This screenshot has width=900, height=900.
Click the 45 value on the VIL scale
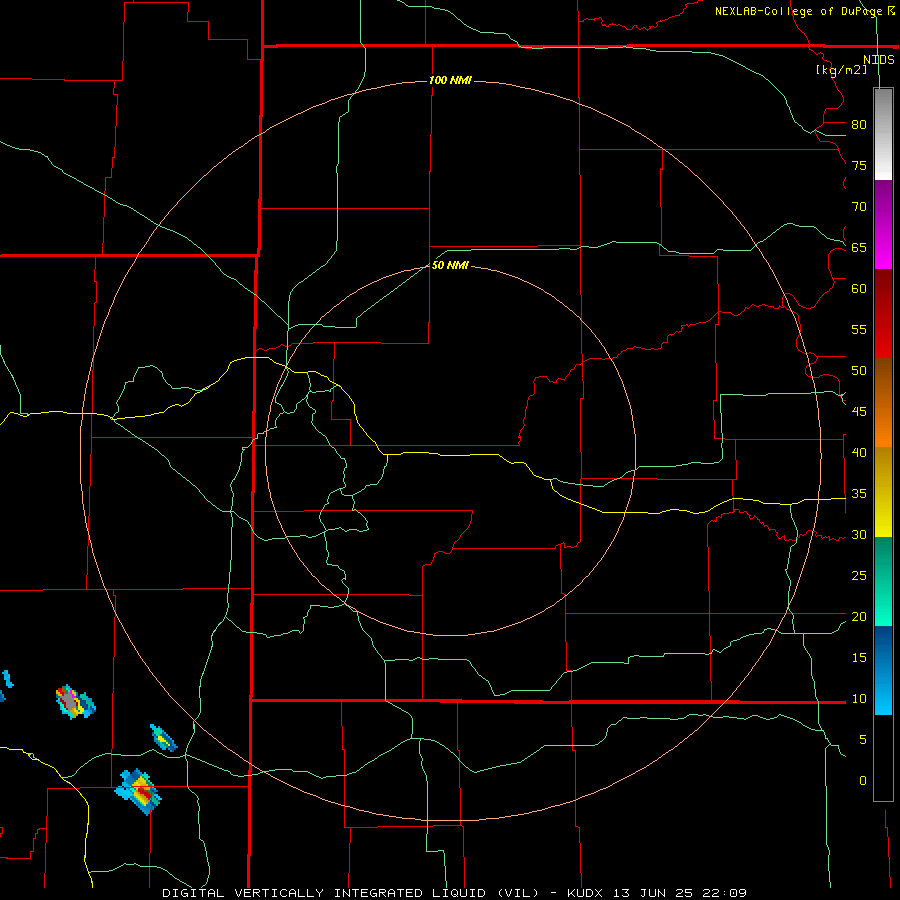pyautogui.click(x=859, y=412)
